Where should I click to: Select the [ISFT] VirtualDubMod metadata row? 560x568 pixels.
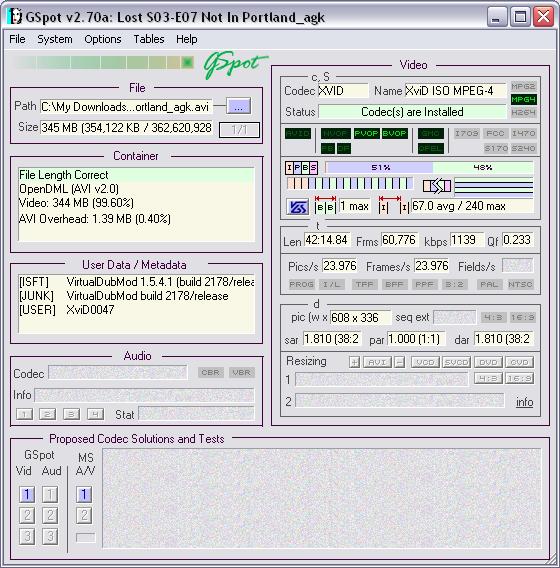coord(137,282)
